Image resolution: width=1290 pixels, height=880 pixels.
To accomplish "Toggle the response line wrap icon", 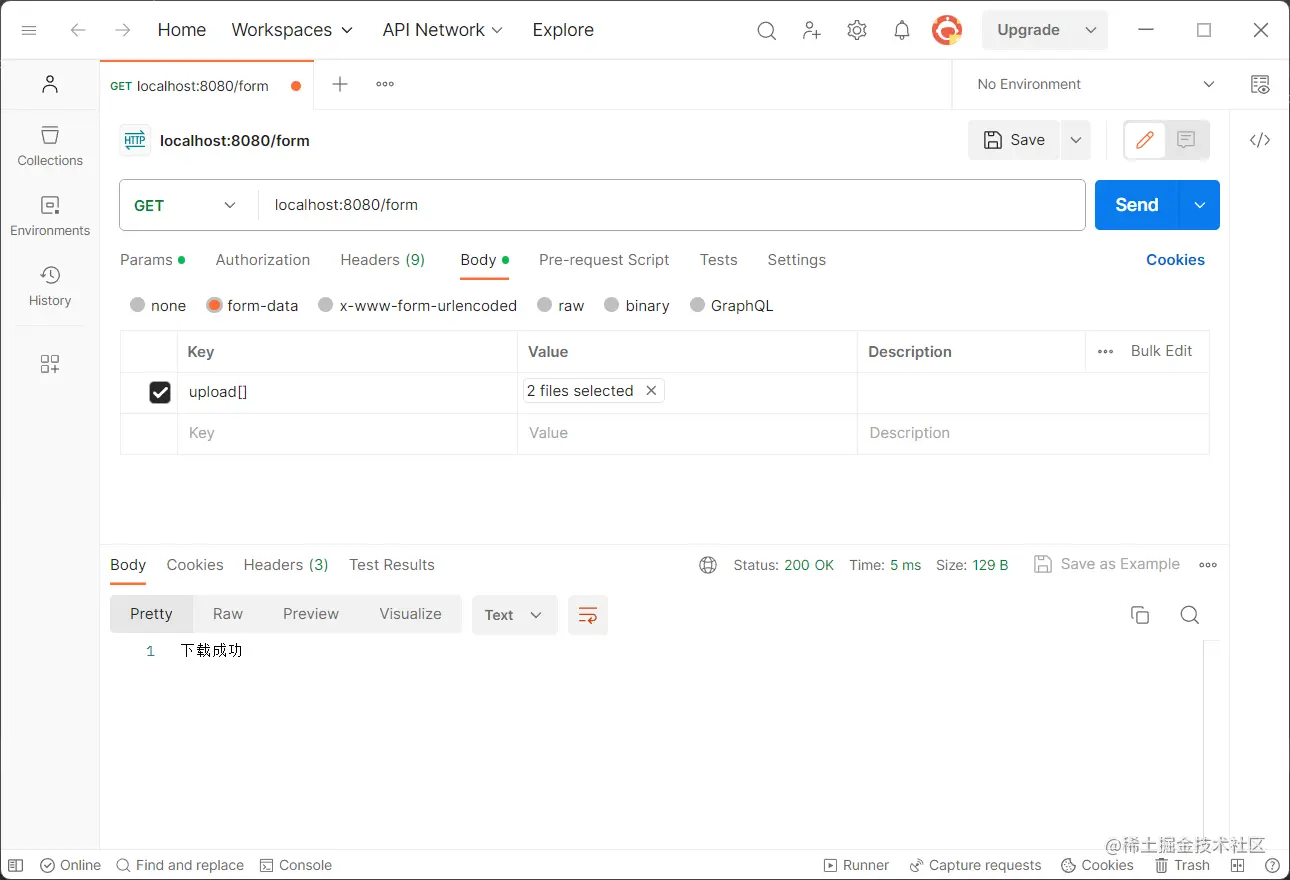I will [588, 615].
